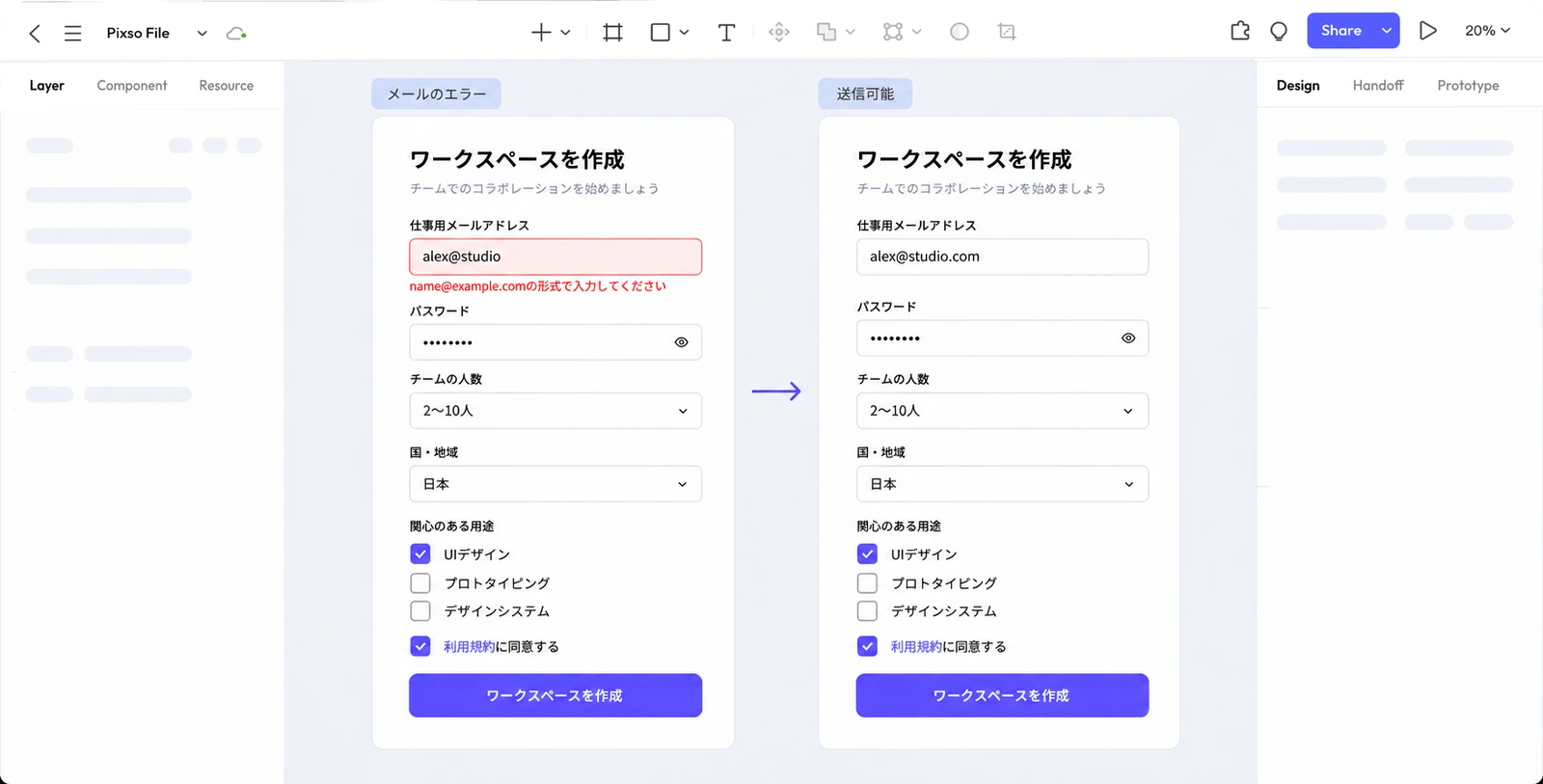Click ワークスペースを作成 button in メールのエラー frame
This screenshot has height=784, width=1543.
(555, 695)
